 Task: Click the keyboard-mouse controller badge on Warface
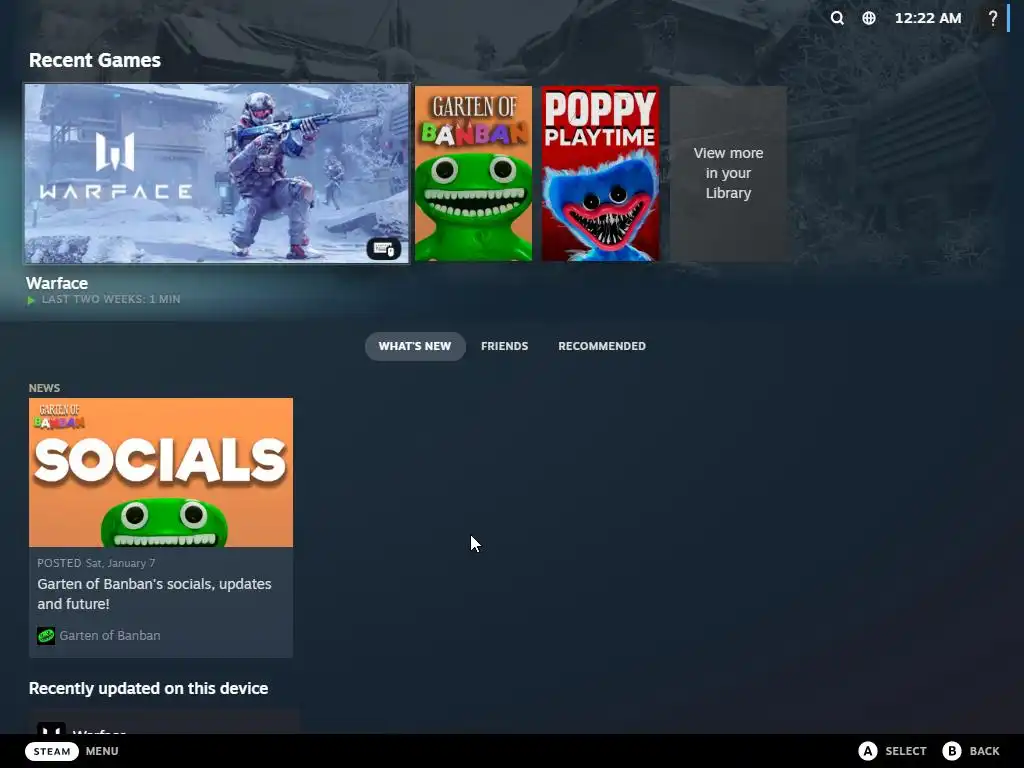[384, 249]
